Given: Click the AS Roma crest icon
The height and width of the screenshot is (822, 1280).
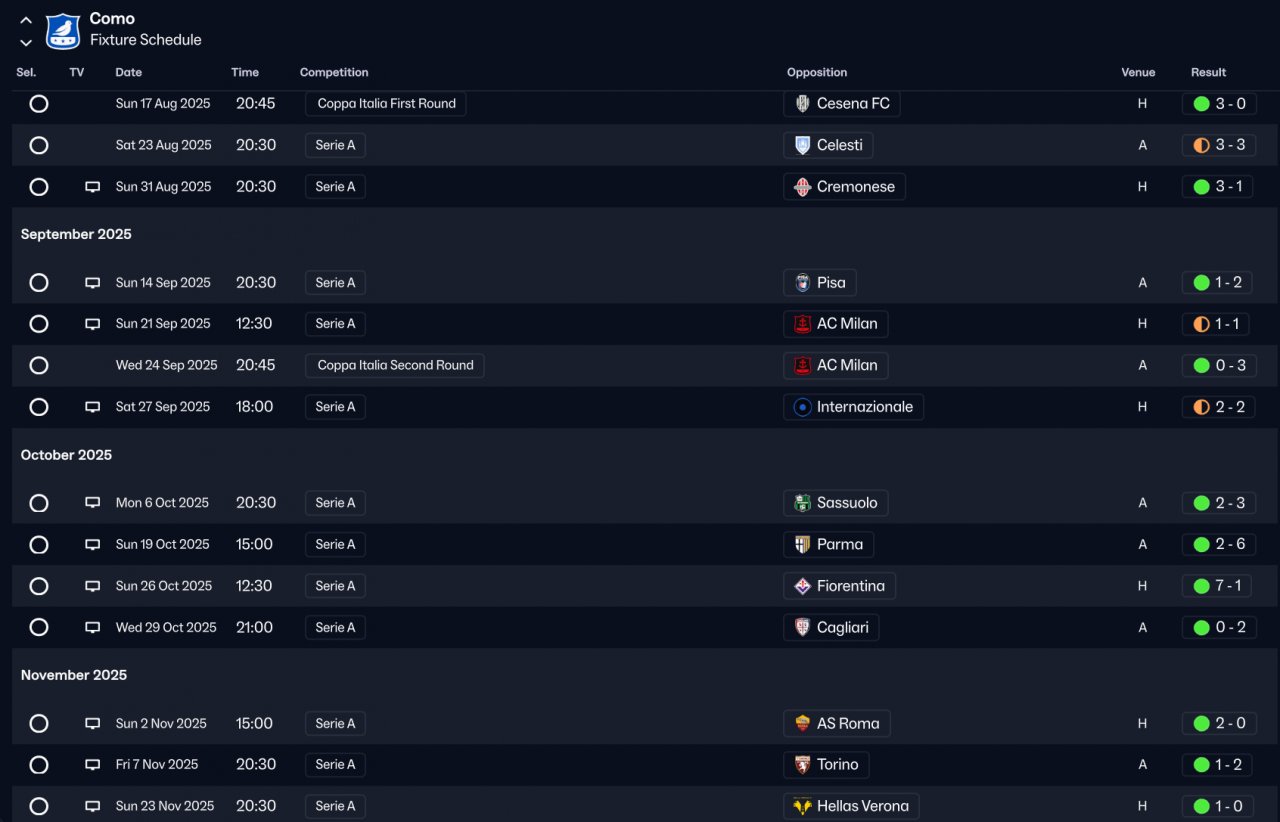Looking at the screenshot, I should tap(802, 724).
